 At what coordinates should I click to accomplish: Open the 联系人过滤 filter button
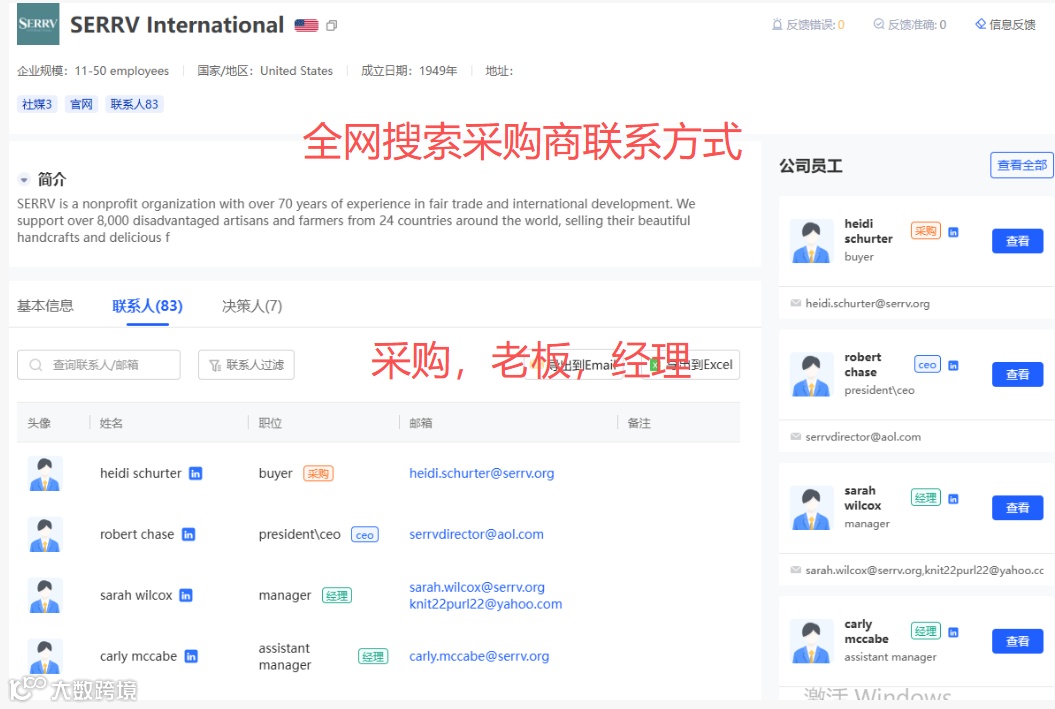click(246, 365)
